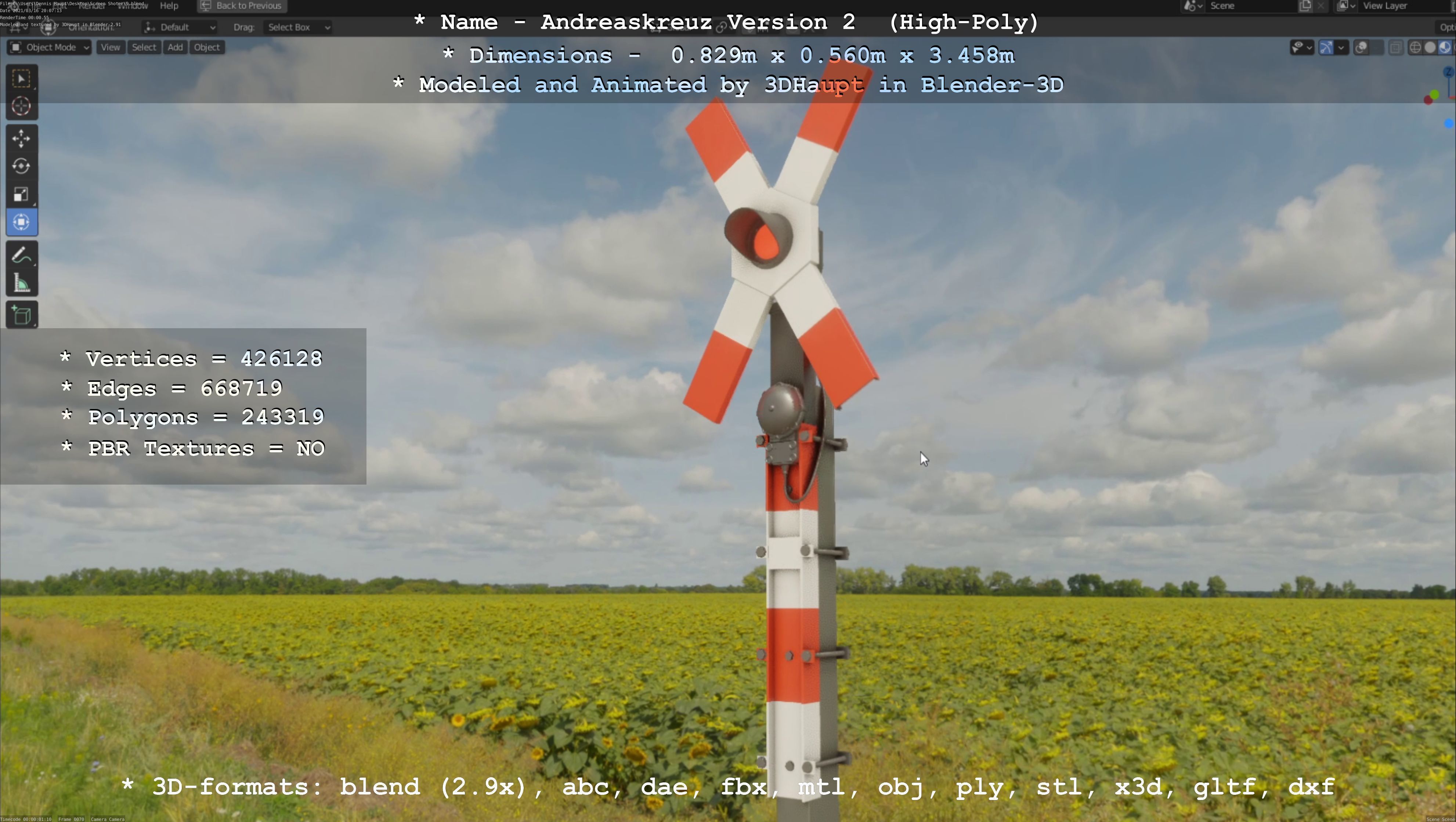This screenshot has width=1456, height=822.
Task: Click the light blue negative Z gizmo dot
Action: click(1449, 123)
